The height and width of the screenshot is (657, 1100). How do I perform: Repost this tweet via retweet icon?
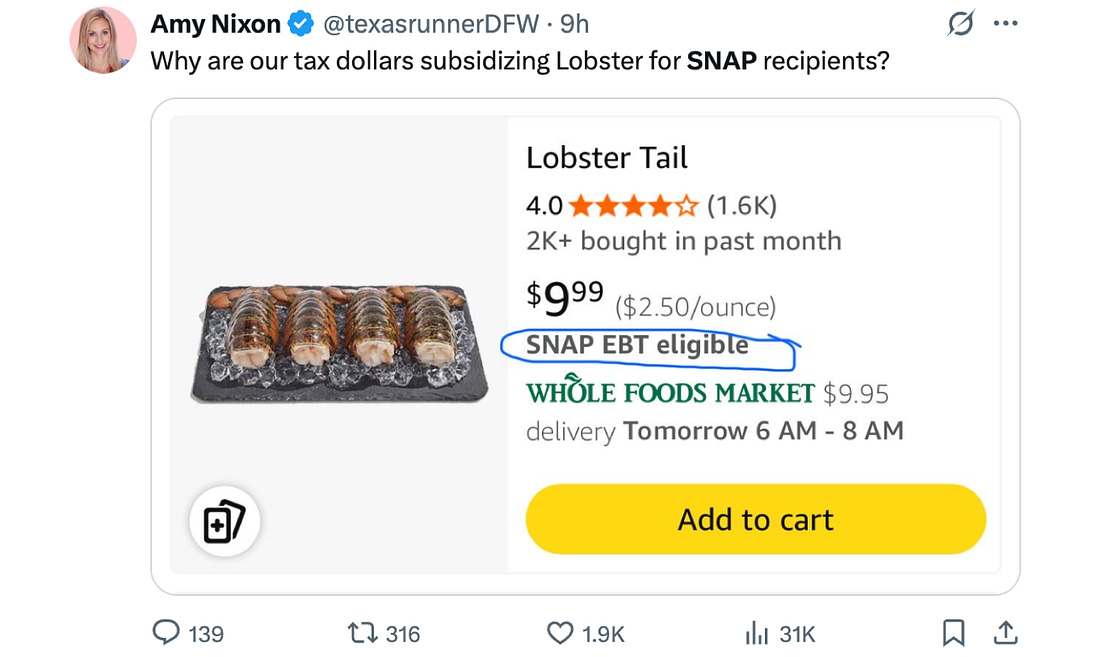(360, 633)
